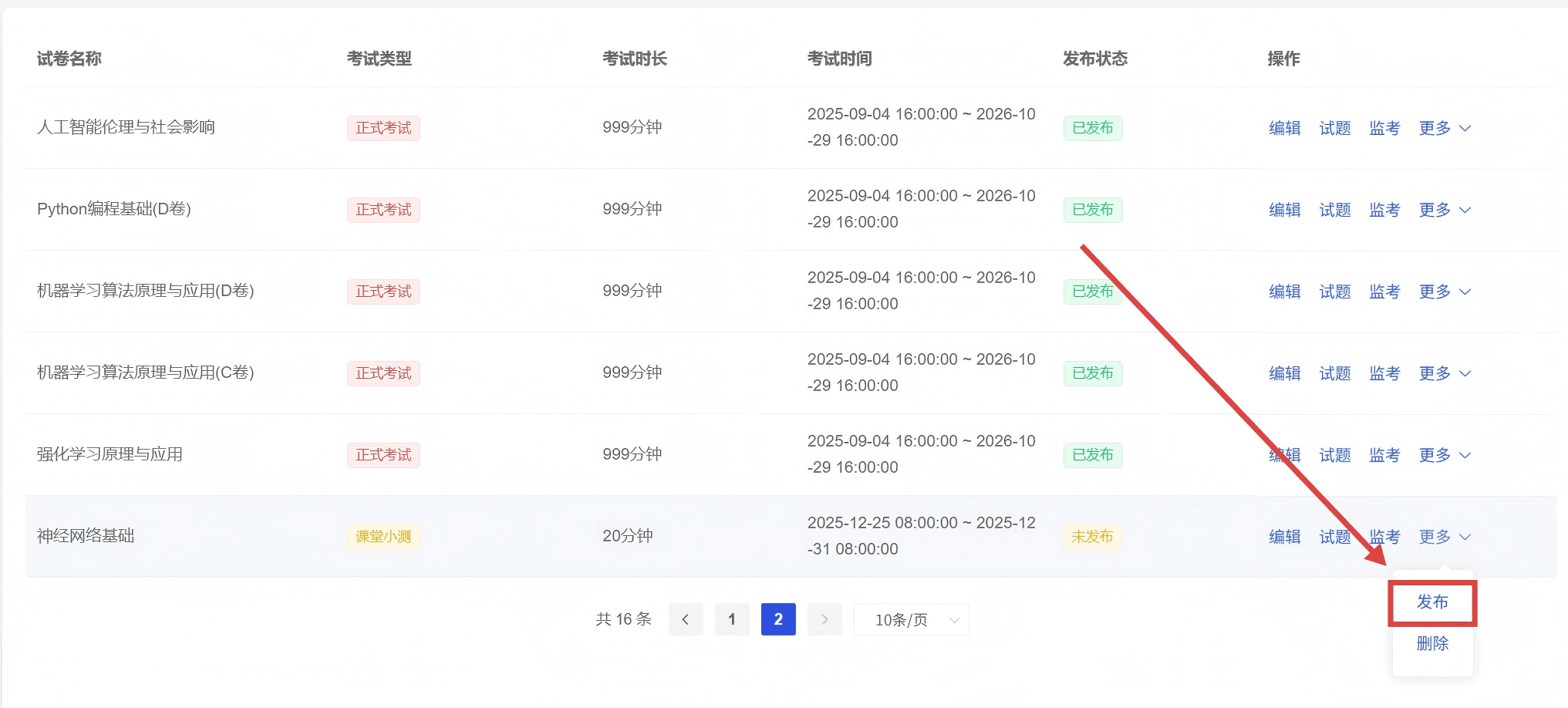Click the 未发布 status tag
The image size is (1568, 708).
1092,537
